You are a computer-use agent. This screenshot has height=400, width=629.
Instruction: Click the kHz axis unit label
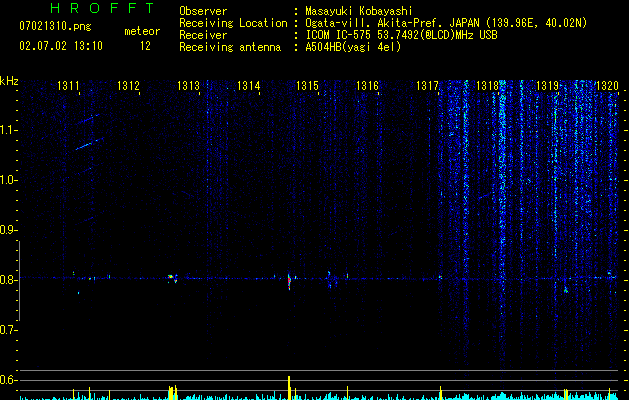[x=9, y=81]
